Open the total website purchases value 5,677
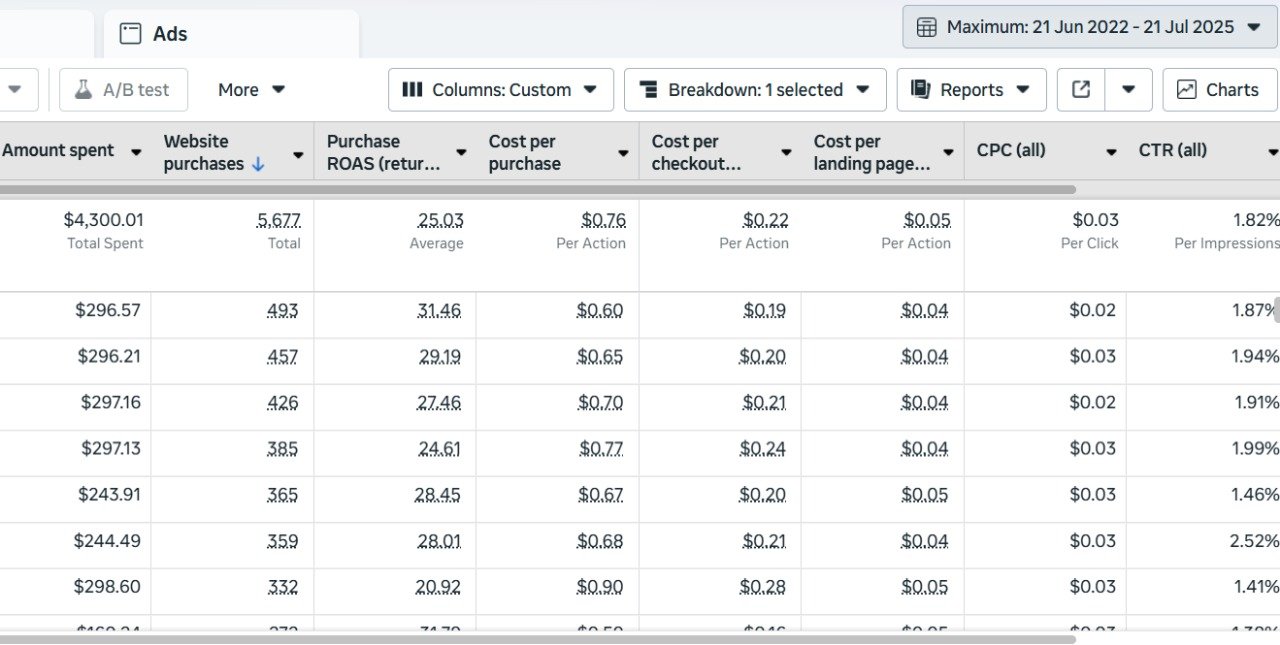The width and height of the screenshot is (1280, 645). 279,220
